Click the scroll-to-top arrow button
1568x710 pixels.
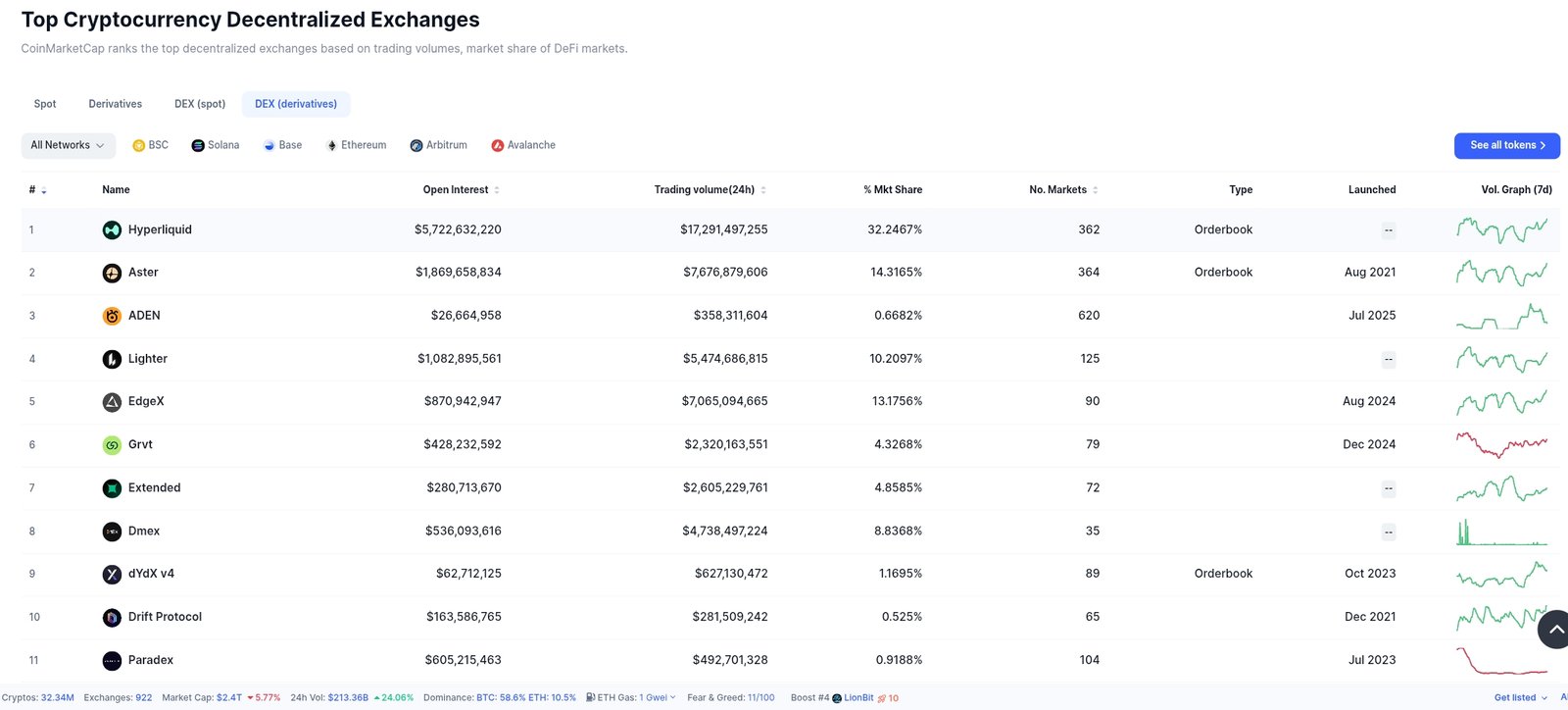[1555, 630]
